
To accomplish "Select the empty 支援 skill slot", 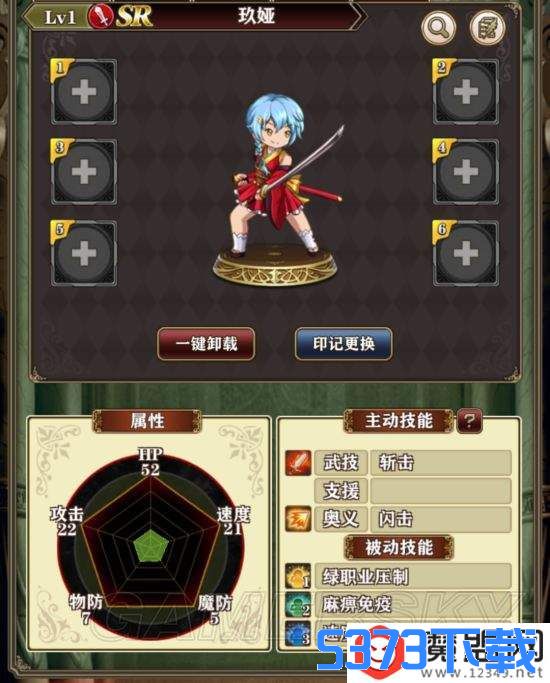I will pos(412,491).
